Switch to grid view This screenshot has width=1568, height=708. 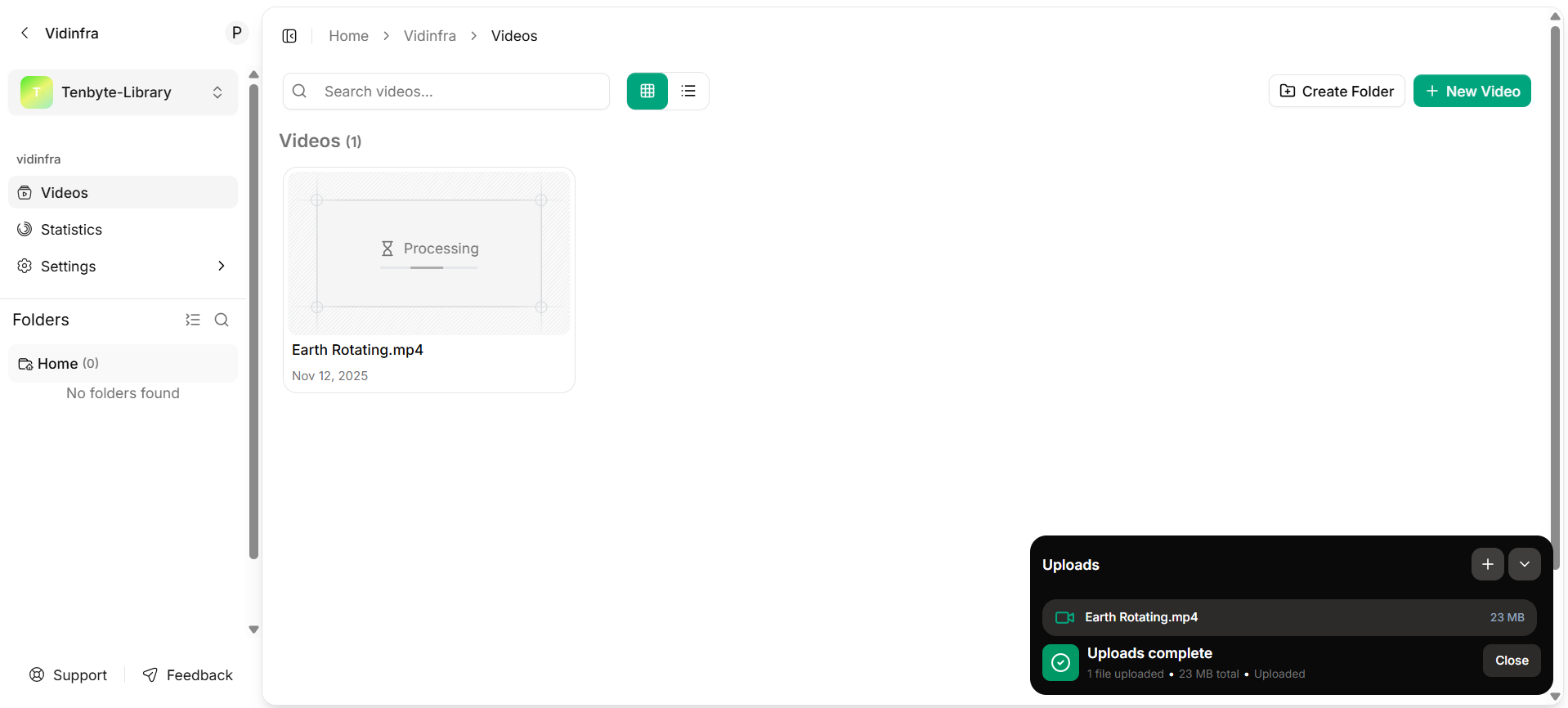[x=647, y=91]
